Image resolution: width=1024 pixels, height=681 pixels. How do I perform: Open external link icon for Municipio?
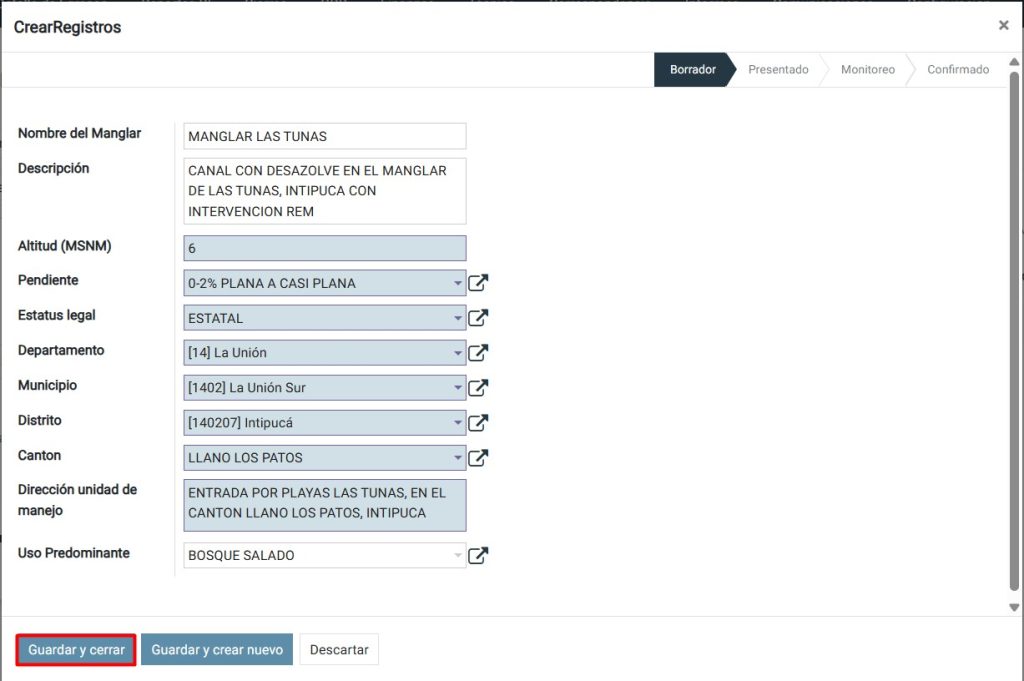478,388
